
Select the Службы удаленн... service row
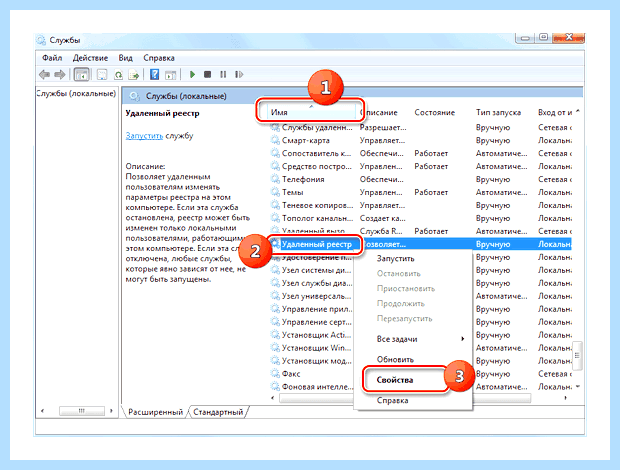421,127
